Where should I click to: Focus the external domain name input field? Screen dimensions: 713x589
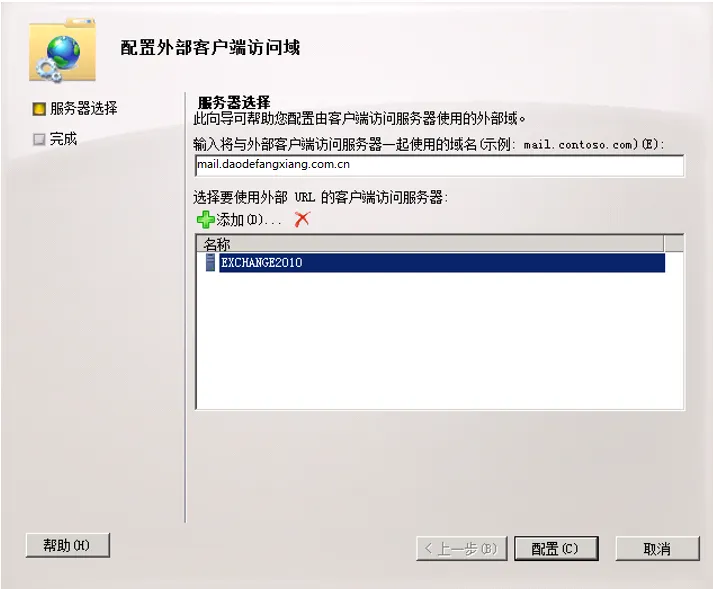[439, 166]
